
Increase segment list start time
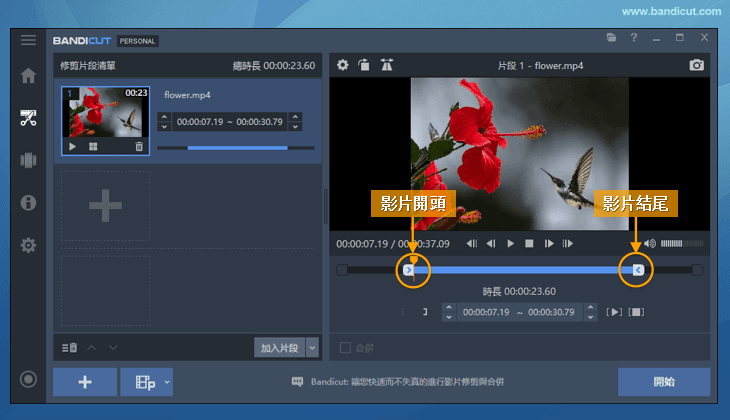164,117
